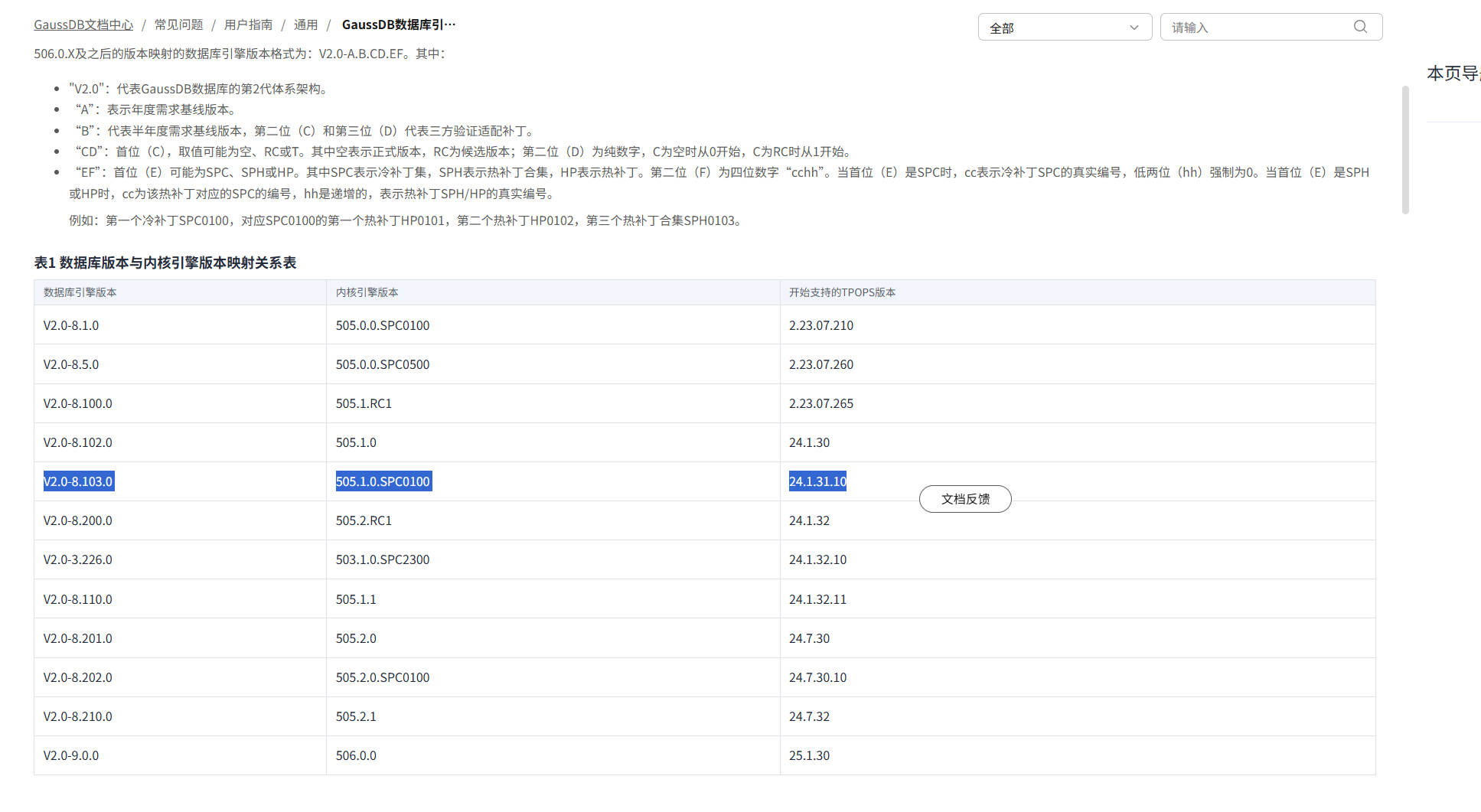
Task: Click kernel version 505.2.0.SPC0100
Action: click(x=383, y=677)
